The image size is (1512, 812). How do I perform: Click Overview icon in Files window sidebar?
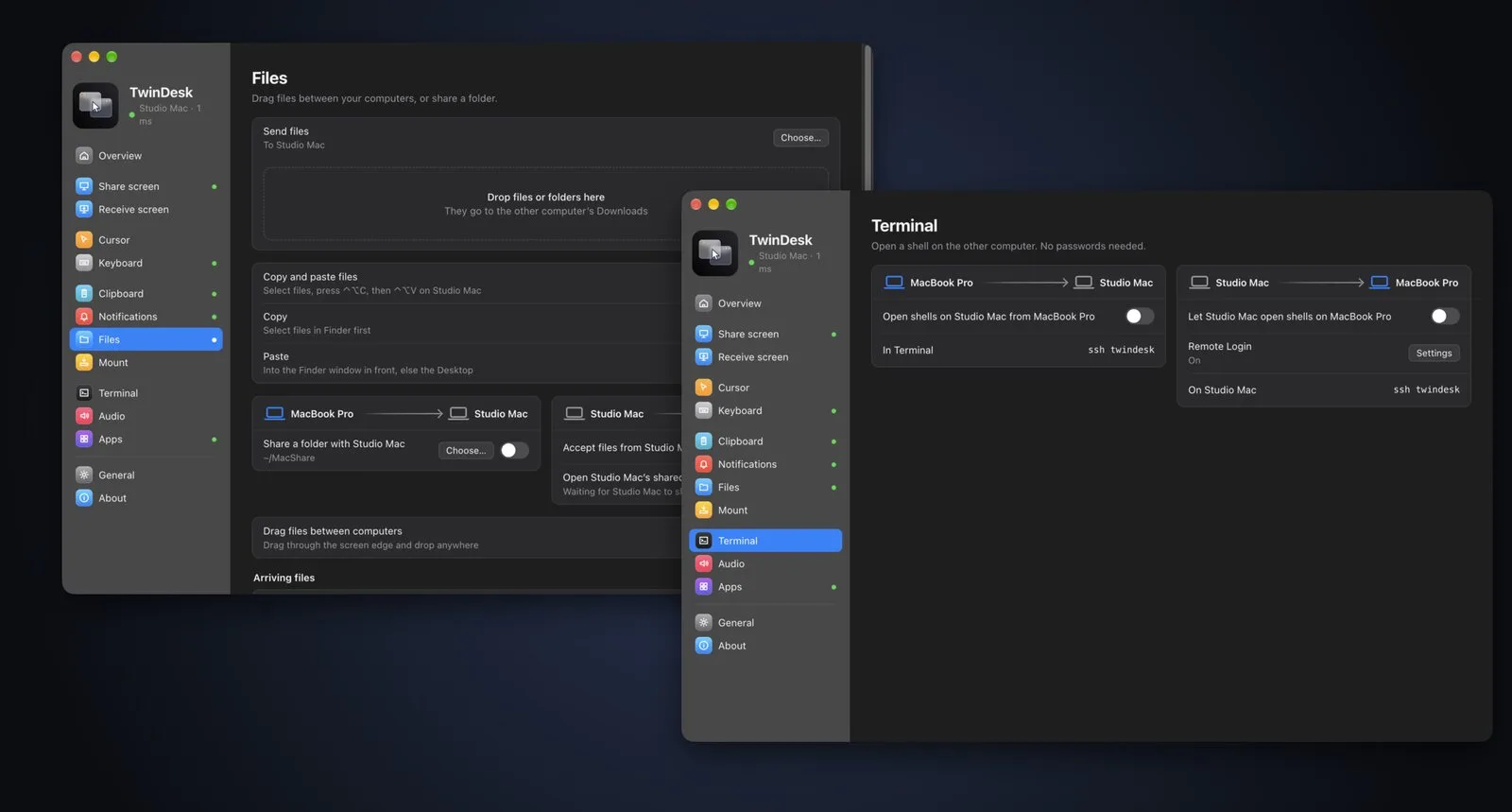(x=84, y=156)
